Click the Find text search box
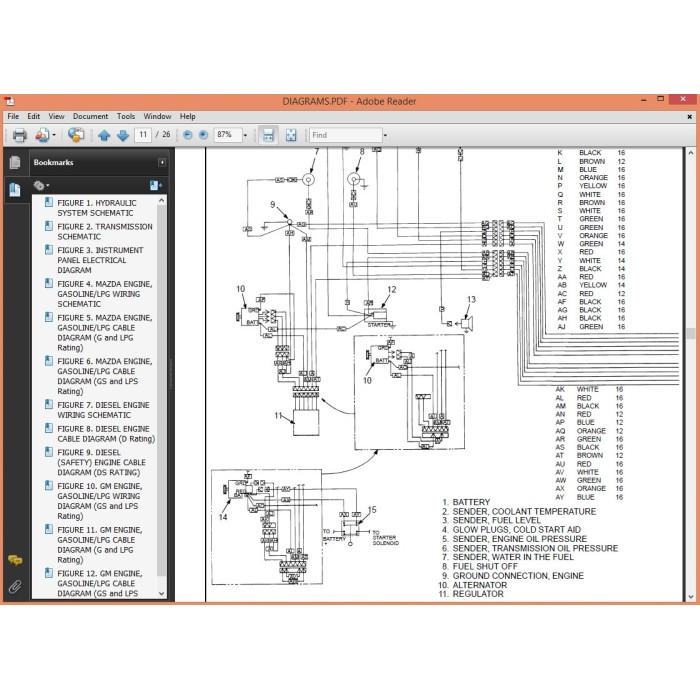 pyautogui.click(x=346, y=135)
